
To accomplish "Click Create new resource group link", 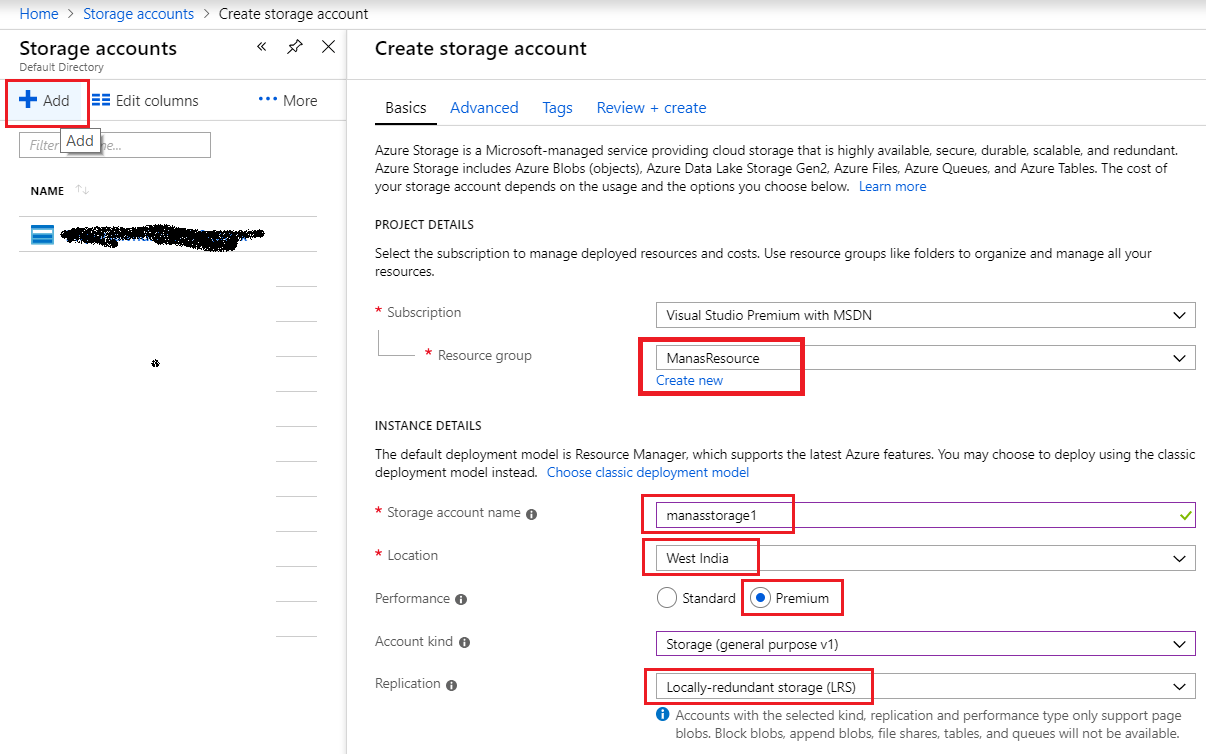I will pyautogui.click(x=689, y=380).
